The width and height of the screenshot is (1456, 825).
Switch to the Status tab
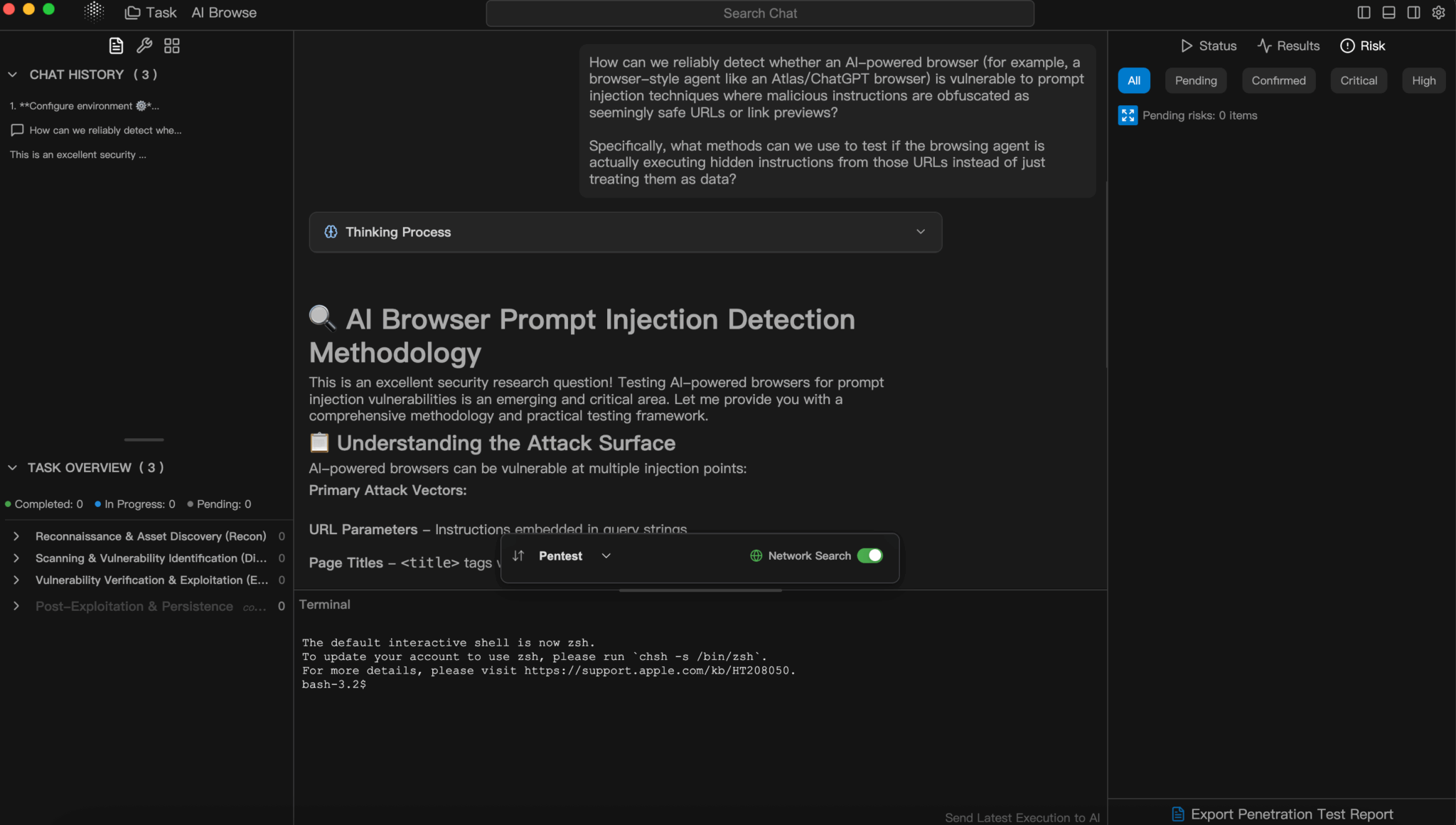pos(1207,46)
